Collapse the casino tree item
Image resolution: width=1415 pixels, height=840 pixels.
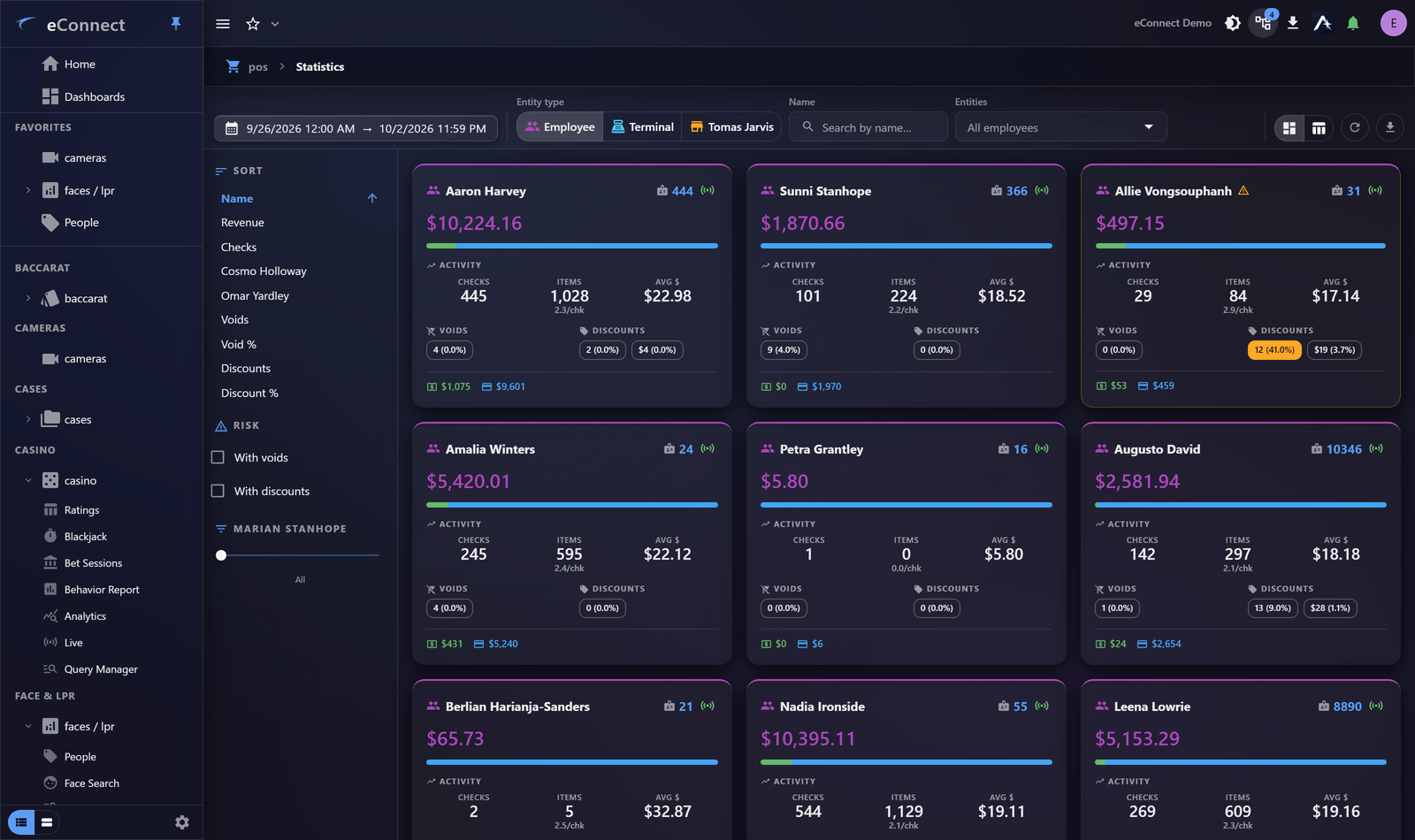28,480
